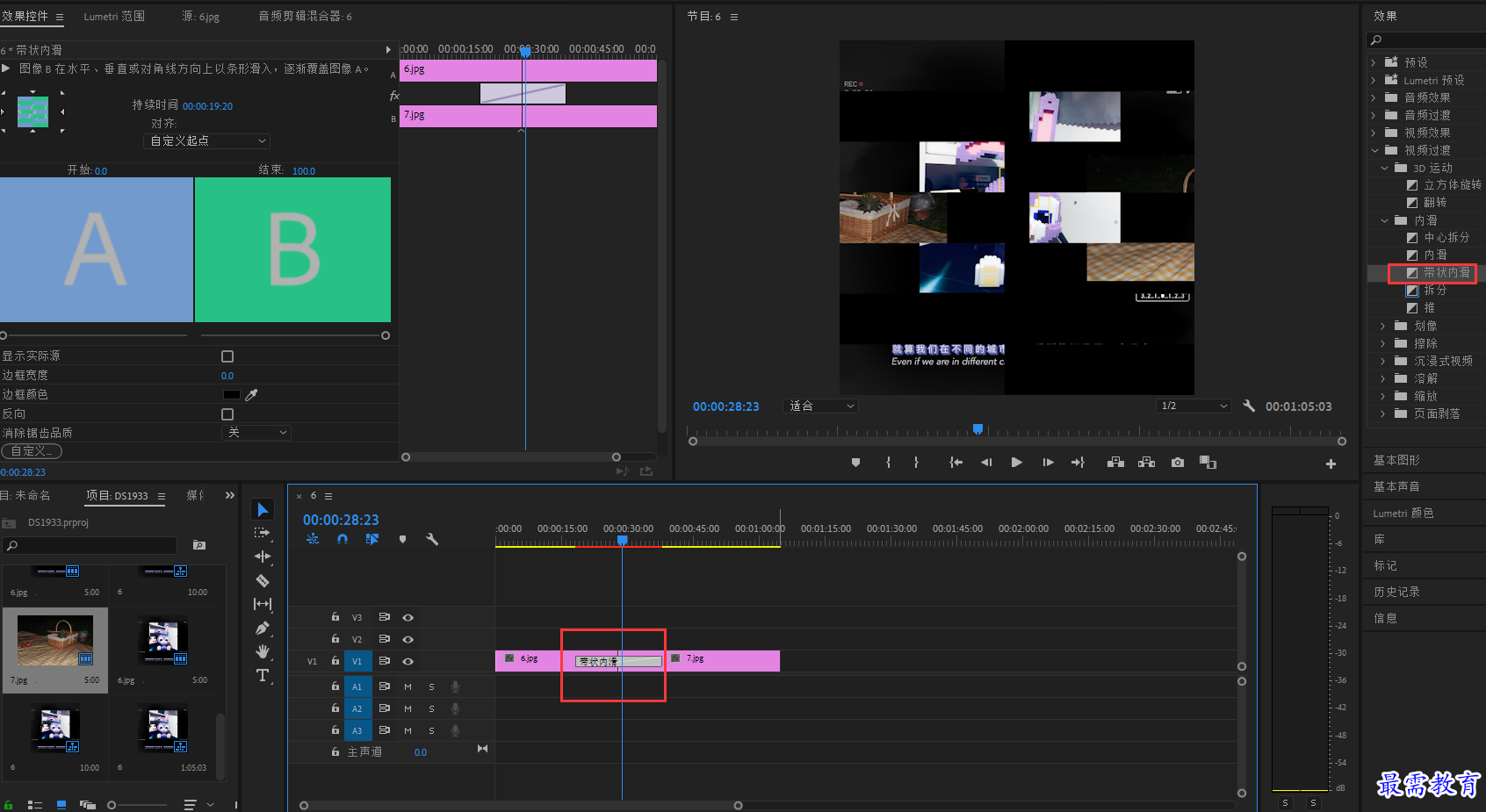
Task: Expand 划像 transitions folder
Action: (x=1383, y=326)
